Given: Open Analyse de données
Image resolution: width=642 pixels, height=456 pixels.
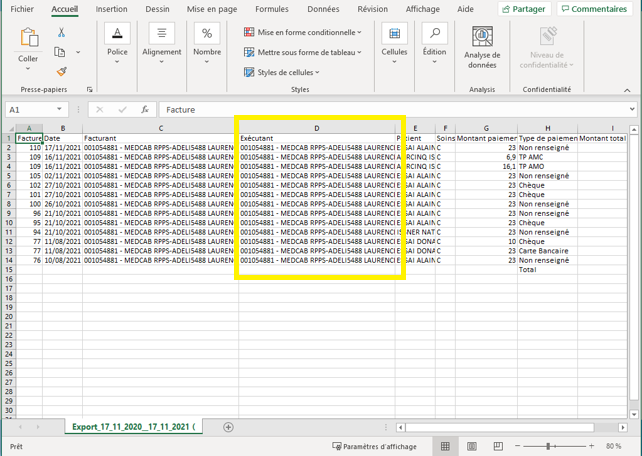Looking at the screenshot, I should 482,47.
